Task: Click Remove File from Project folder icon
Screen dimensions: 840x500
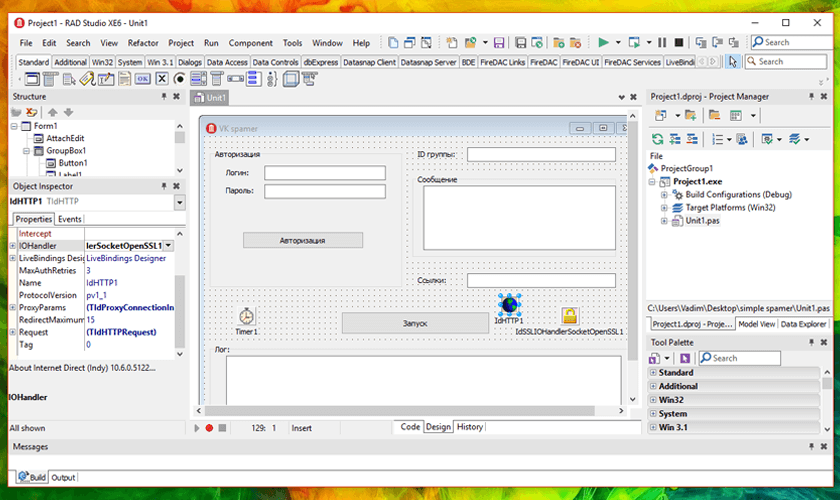Action: 575,42
